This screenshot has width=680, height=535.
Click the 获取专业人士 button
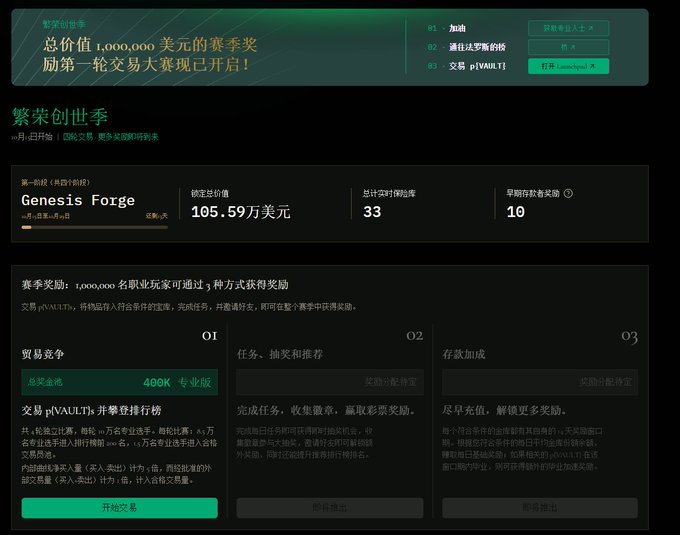click(x=568, y=28)
